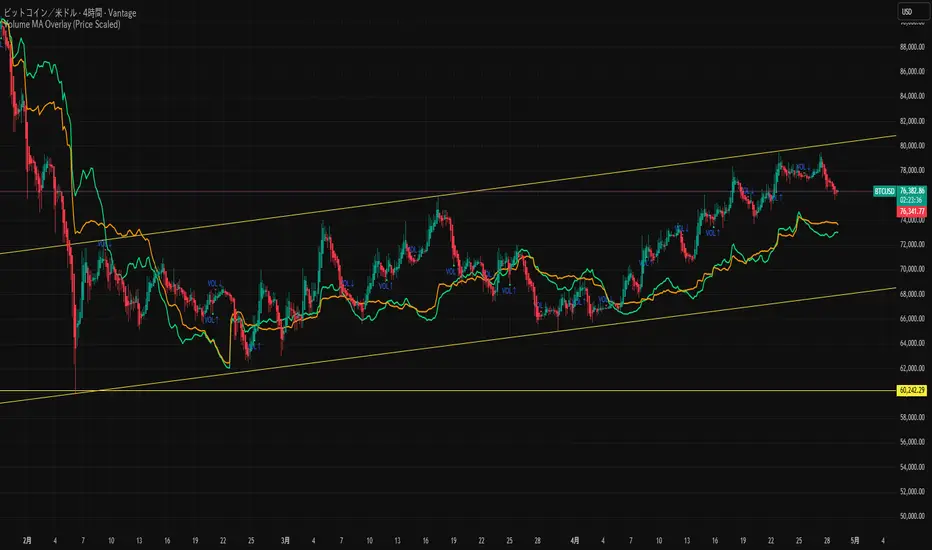Click the red 76,341.77 price label

coord(912,211)
